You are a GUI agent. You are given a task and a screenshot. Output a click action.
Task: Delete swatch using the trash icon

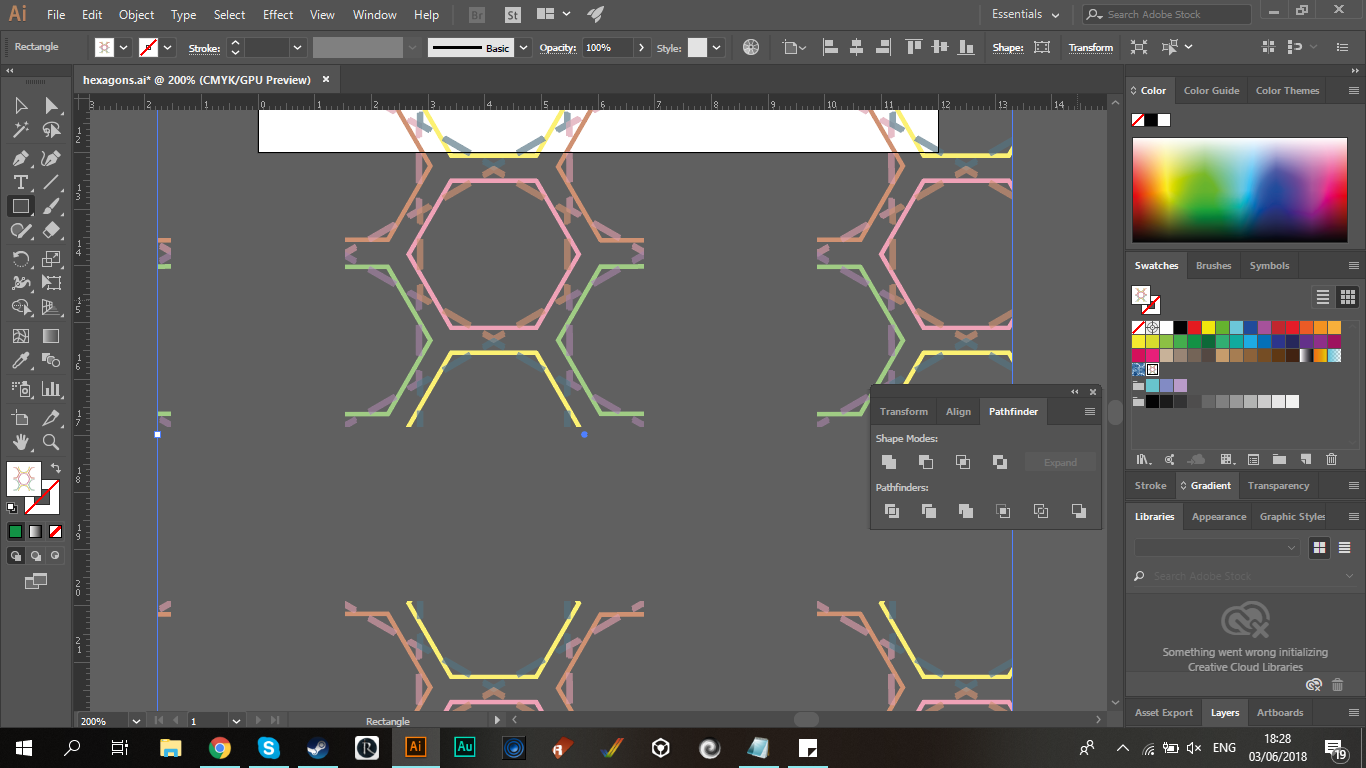click(1331, 459)
